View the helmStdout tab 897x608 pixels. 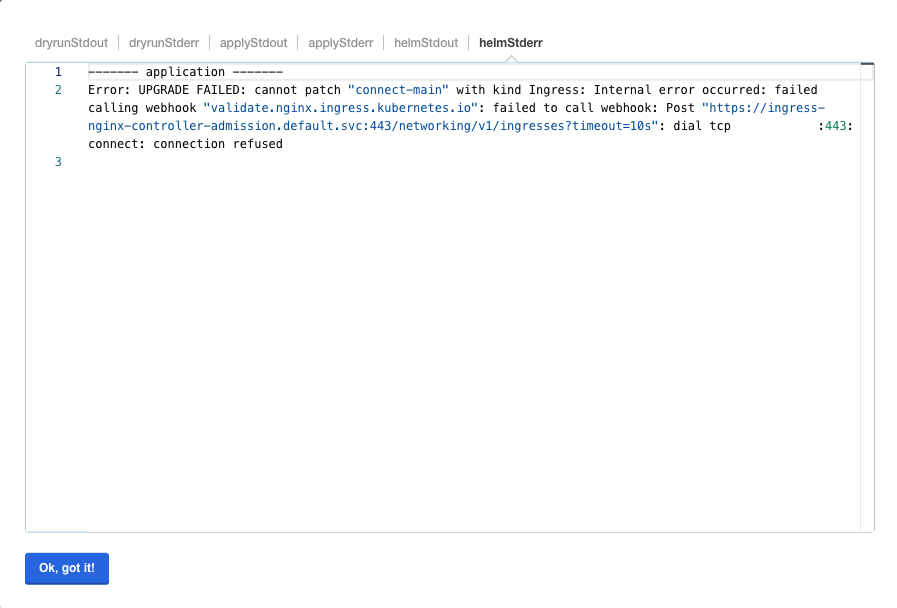[x=426, y=43]
